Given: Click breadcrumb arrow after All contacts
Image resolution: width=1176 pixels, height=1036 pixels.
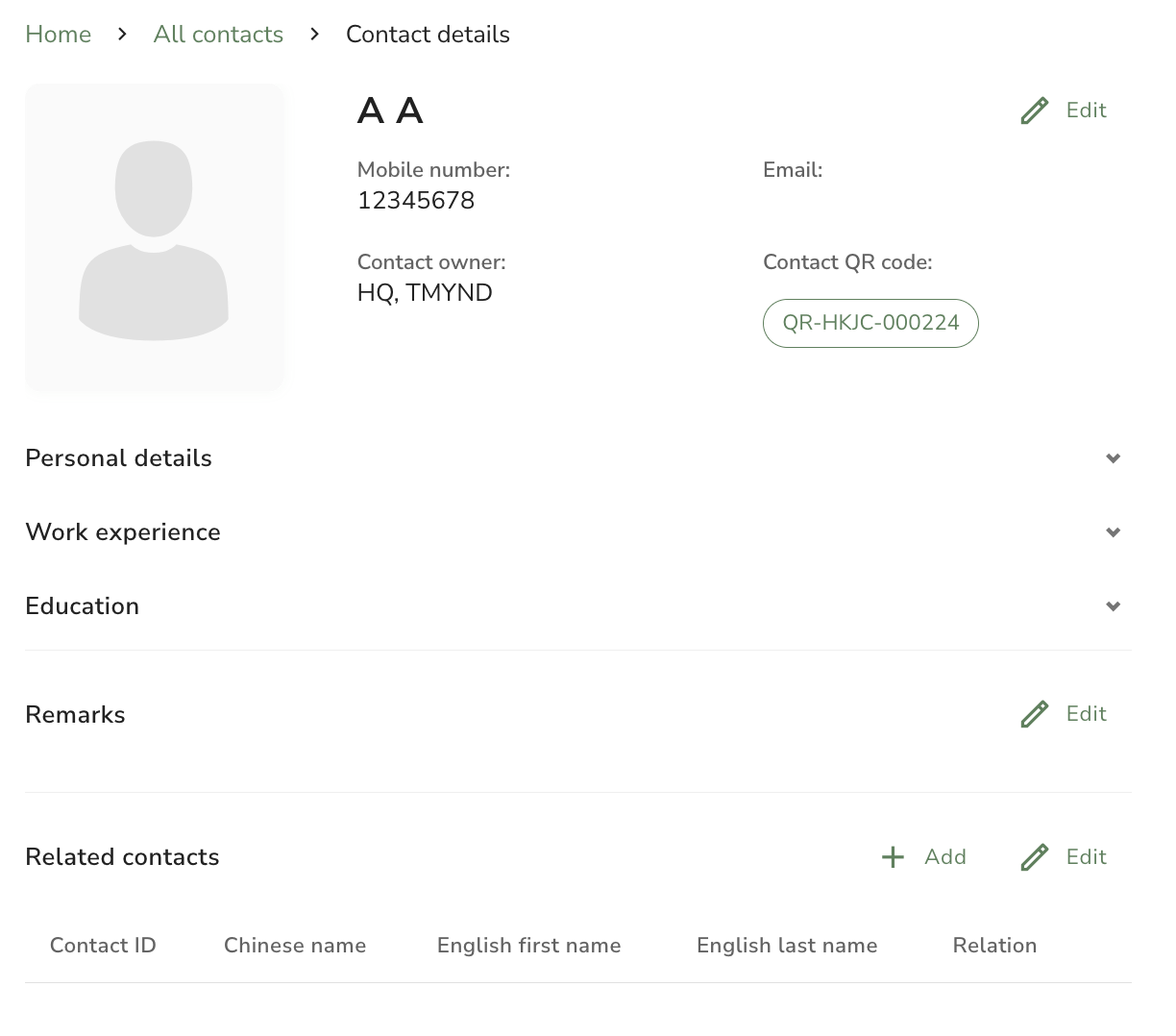Looking at the screenshot, I should click(314, 35).
